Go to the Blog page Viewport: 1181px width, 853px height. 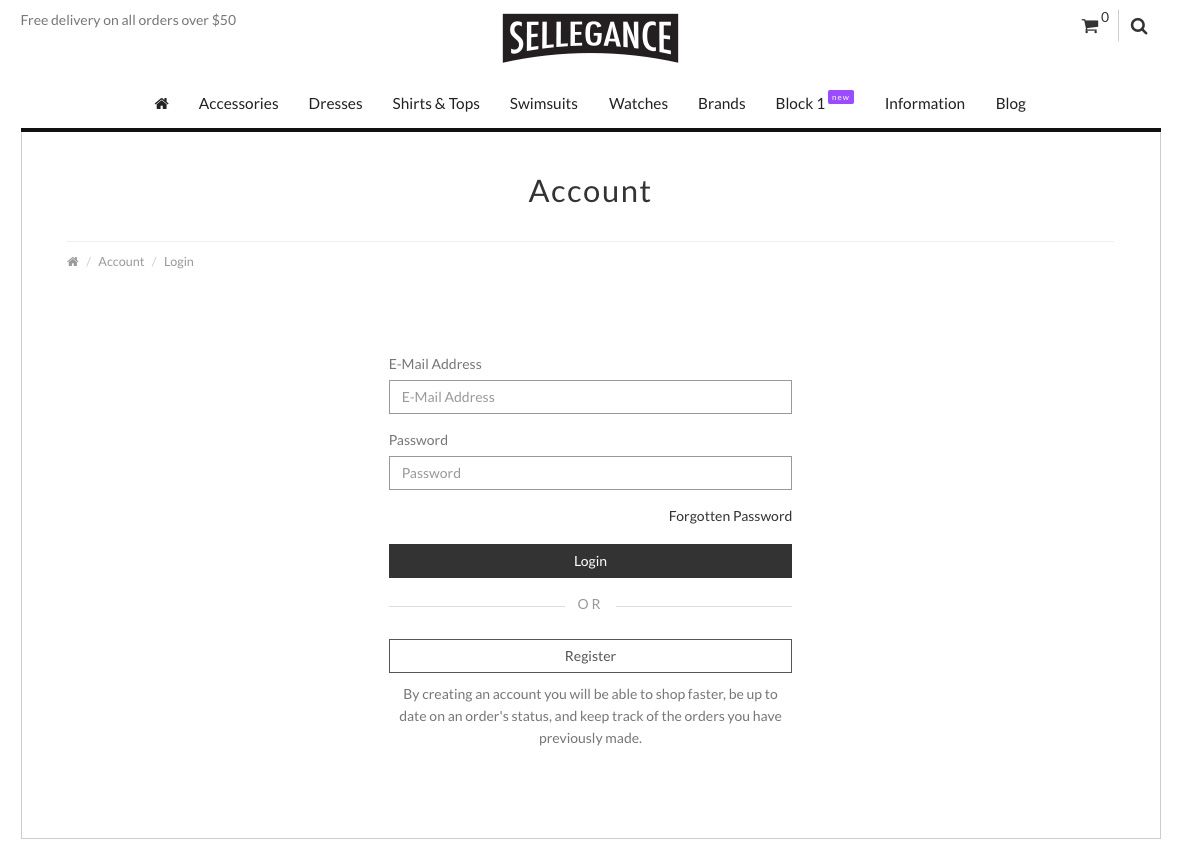[x=1010, y=103]
